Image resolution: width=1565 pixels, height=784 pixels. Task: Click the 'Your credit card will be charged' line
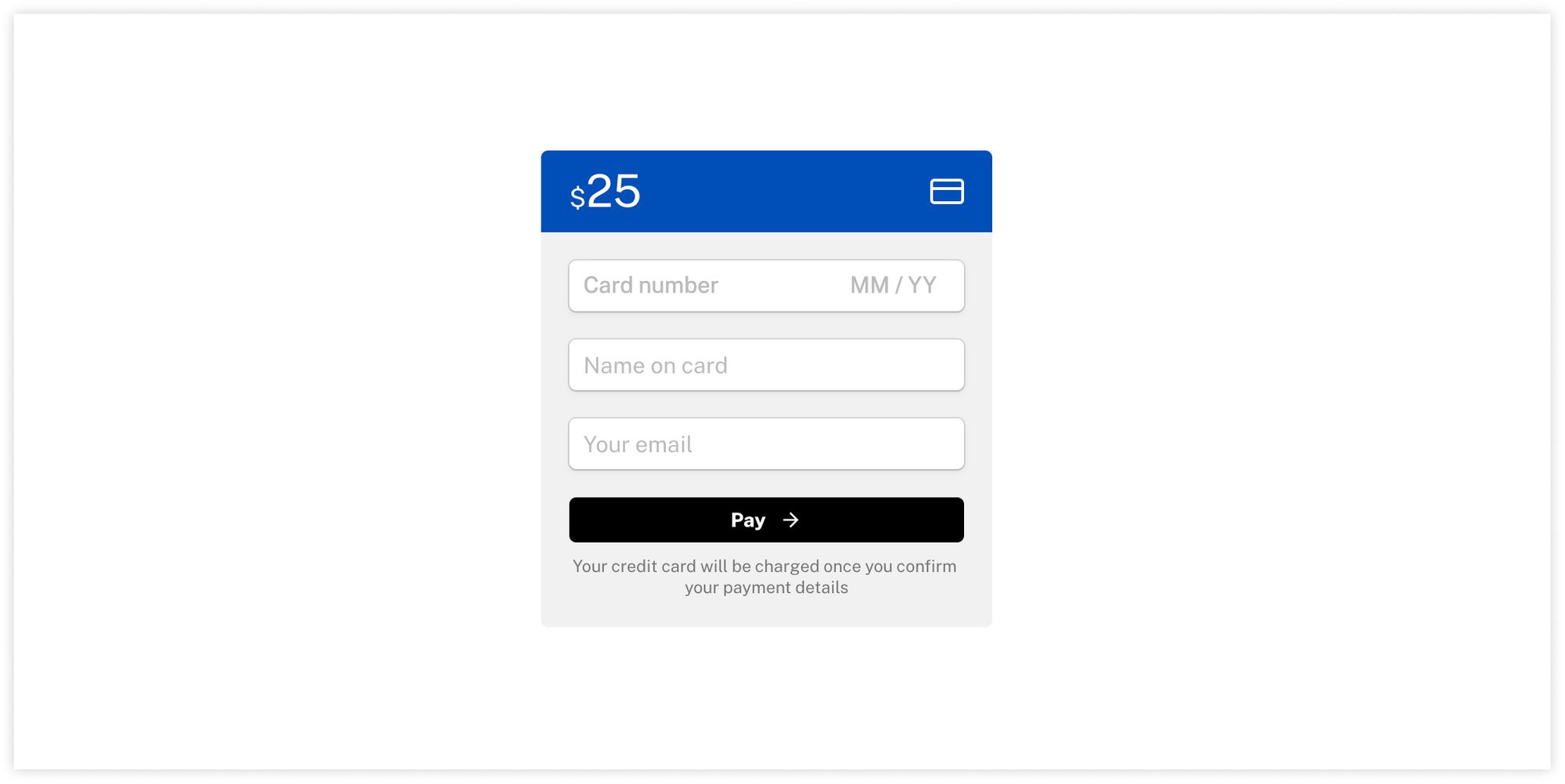(x=765, y=566)
